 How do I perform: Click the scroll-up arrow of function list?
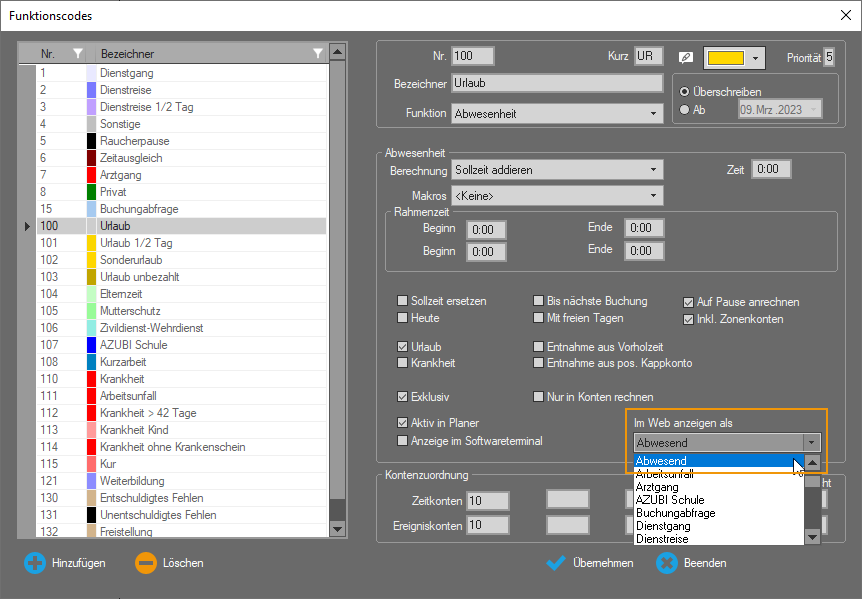(x=337, y=53)
